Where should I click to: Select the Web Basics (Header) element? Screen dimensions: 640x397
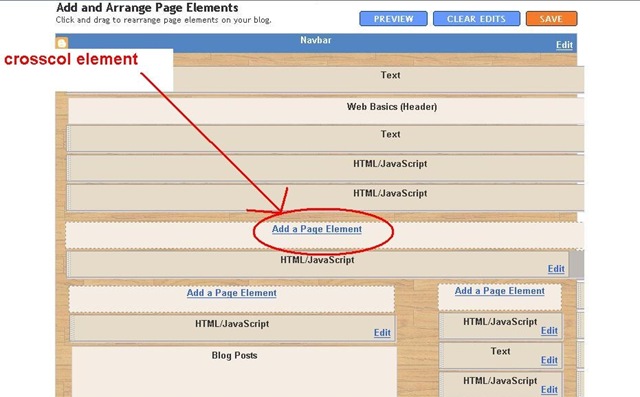tap(326, 111)
